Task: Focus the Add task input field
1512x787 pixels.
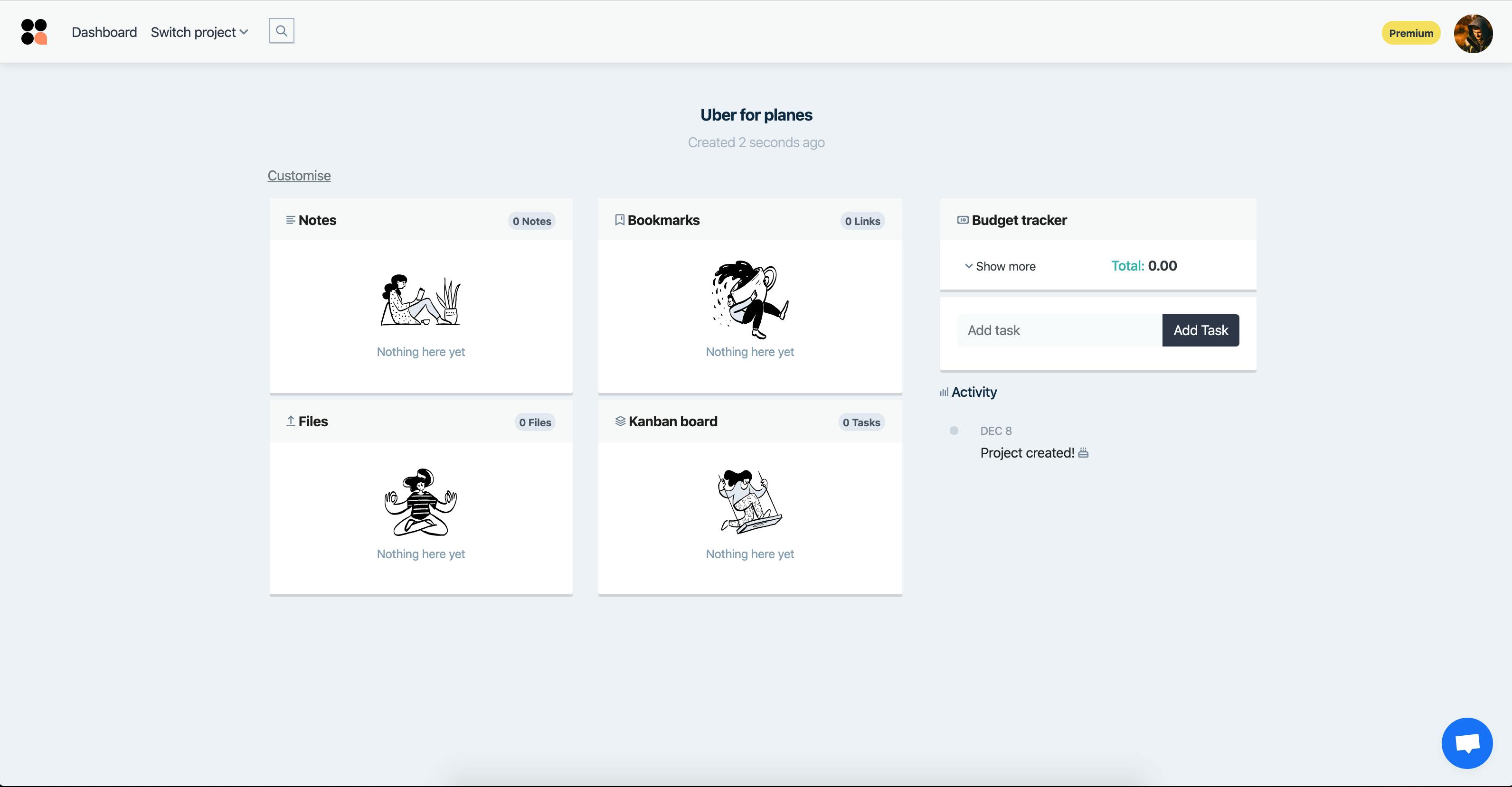Action: (x=1059, y=330)
